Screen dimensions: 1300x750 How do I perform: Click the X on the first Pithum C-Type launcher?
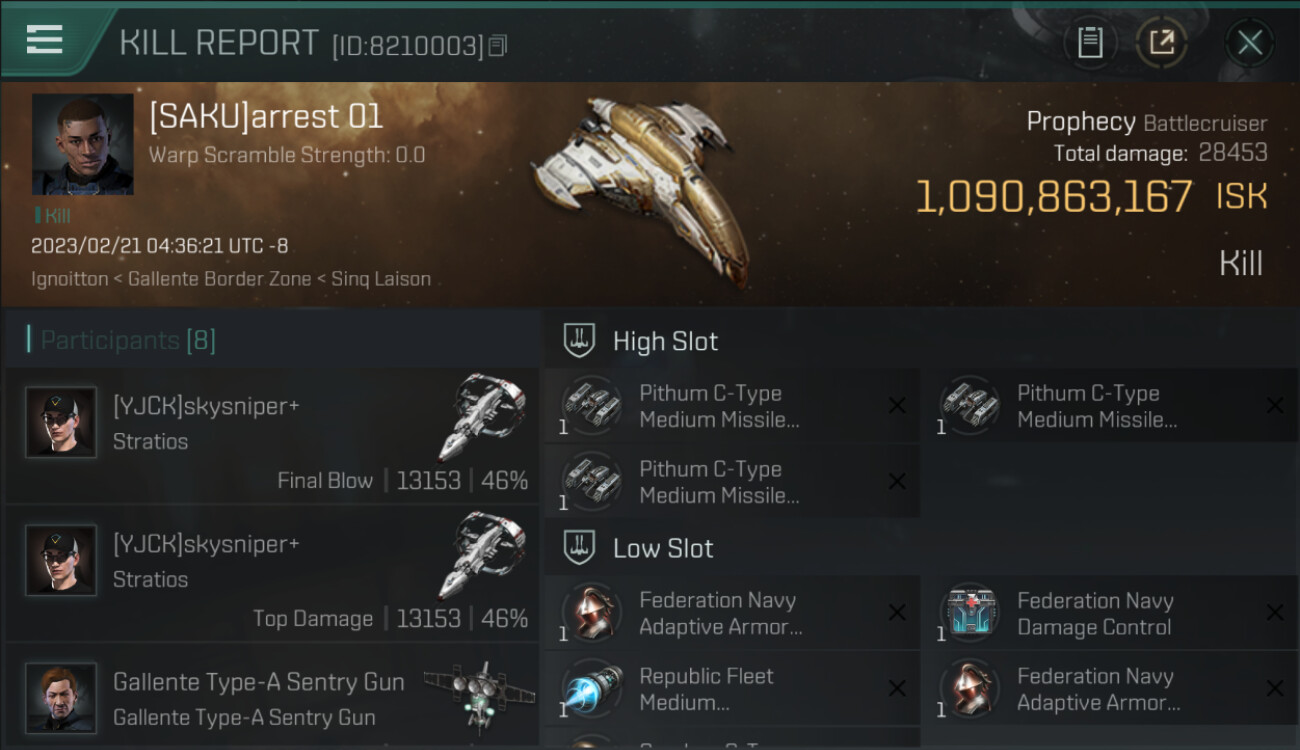pos(897,405)
